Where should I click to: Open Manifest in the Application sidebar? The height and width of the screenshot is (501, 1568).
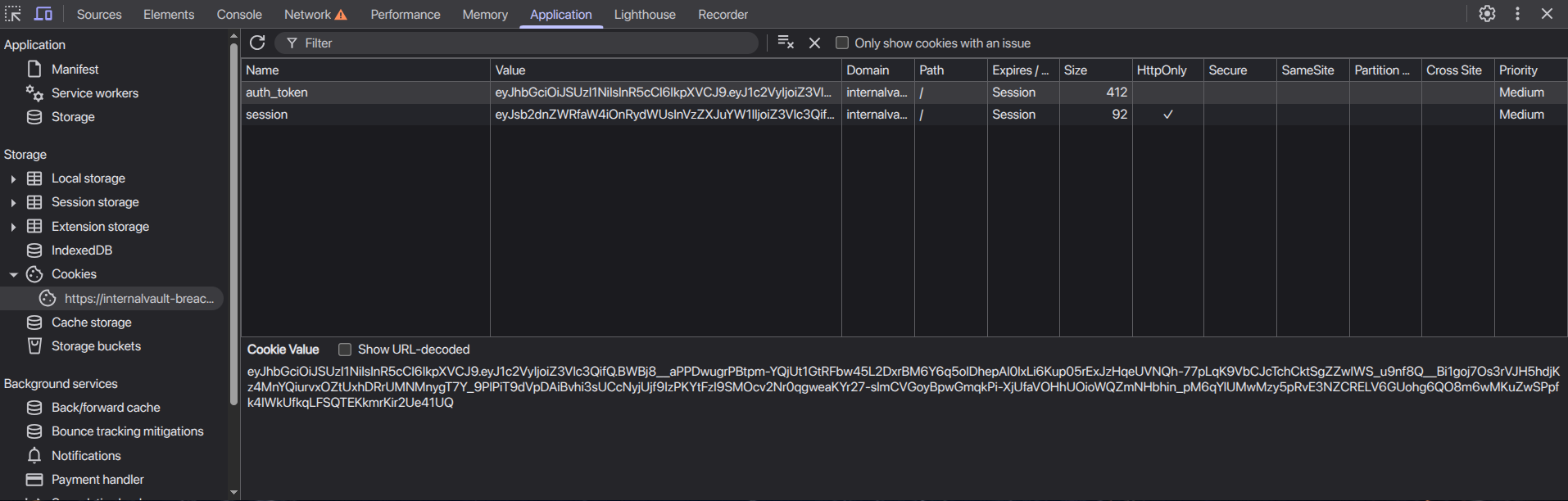pos(75,70)
